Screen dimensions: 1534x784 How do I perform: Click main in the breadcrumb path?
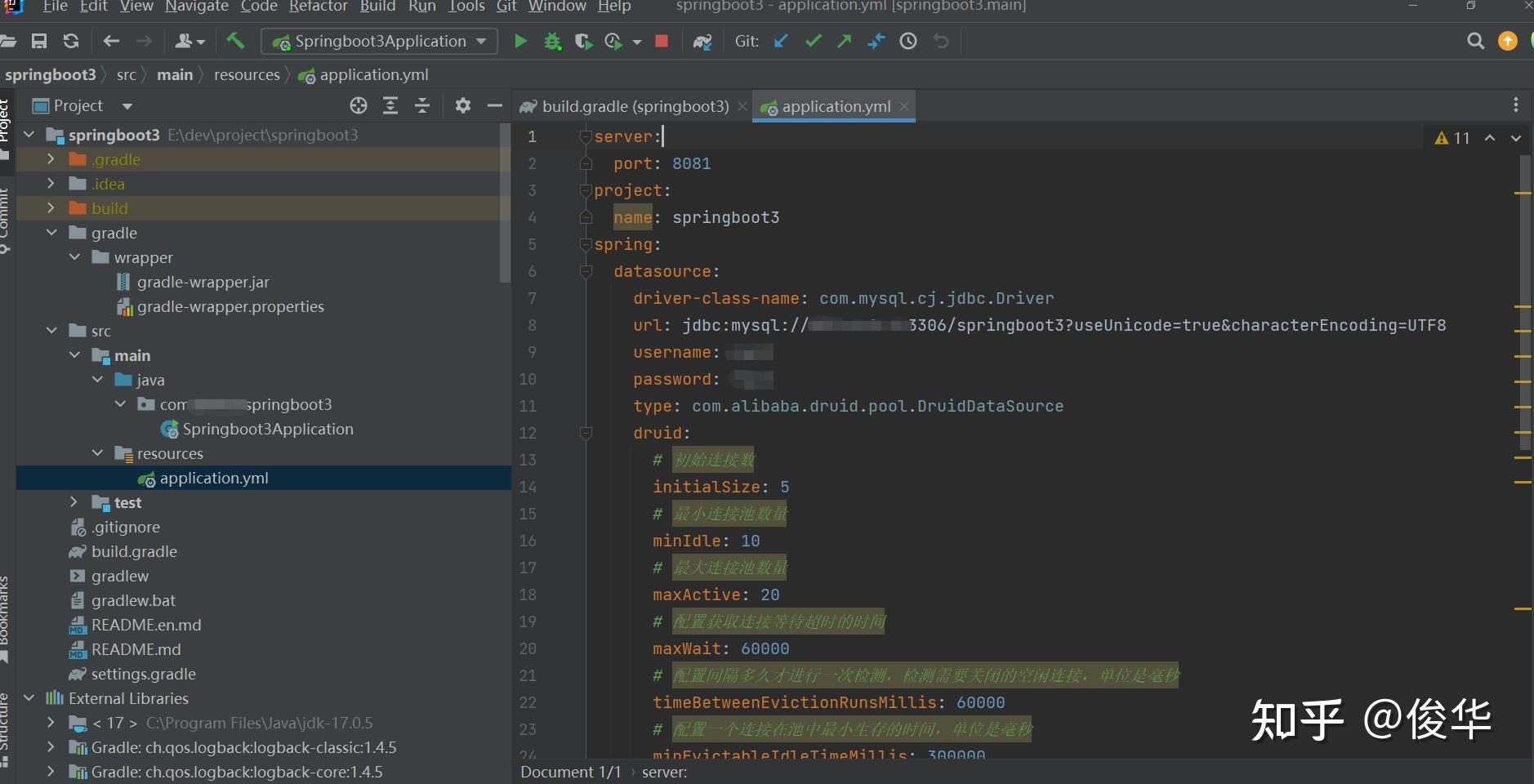(175, 75)
